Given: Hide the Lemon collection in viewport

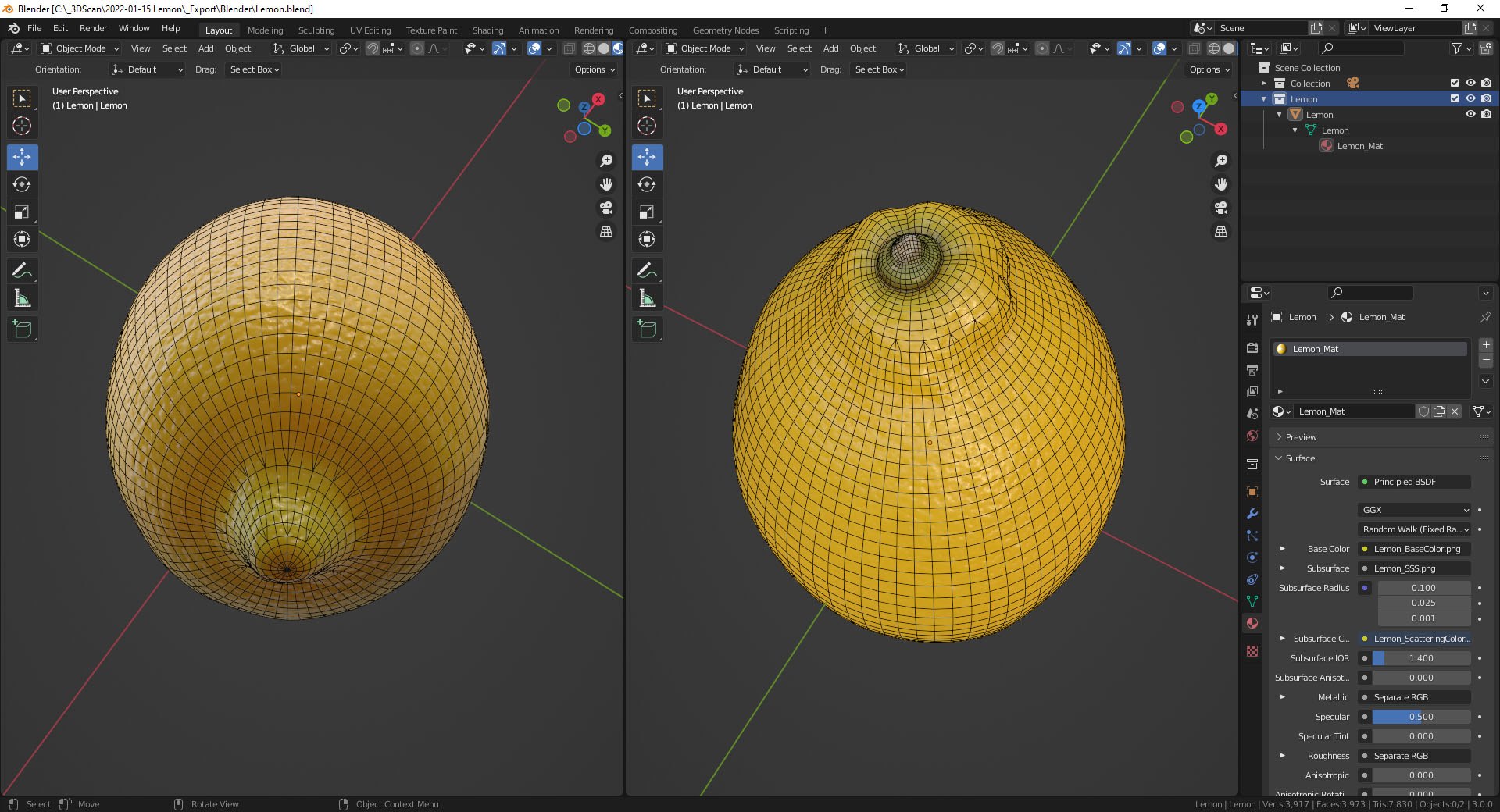Looking at the screenshot, I should (x=1470, y=98).
